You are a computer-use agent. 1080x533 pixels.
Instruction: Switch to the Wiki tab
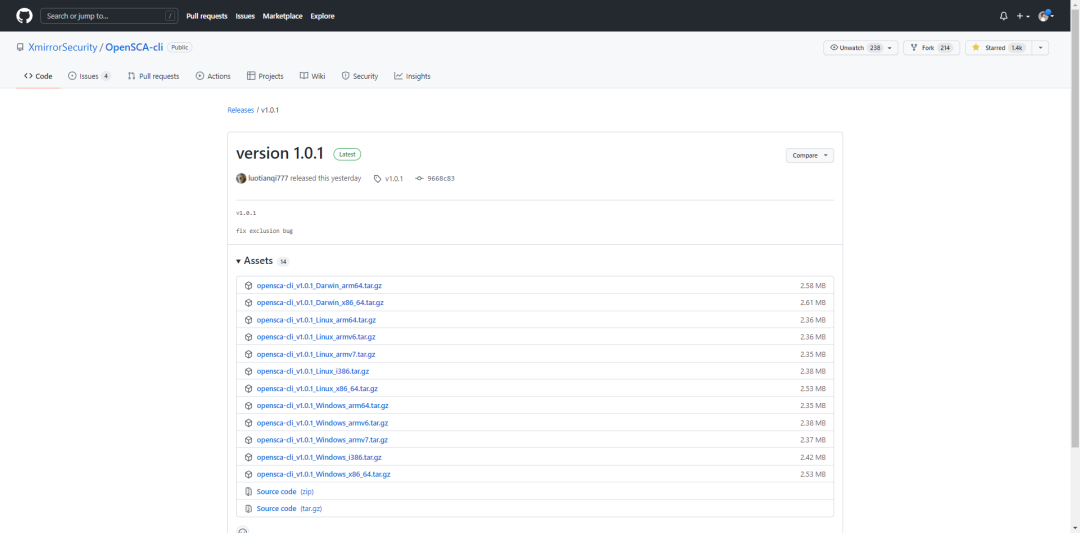[x=312, y=76]
